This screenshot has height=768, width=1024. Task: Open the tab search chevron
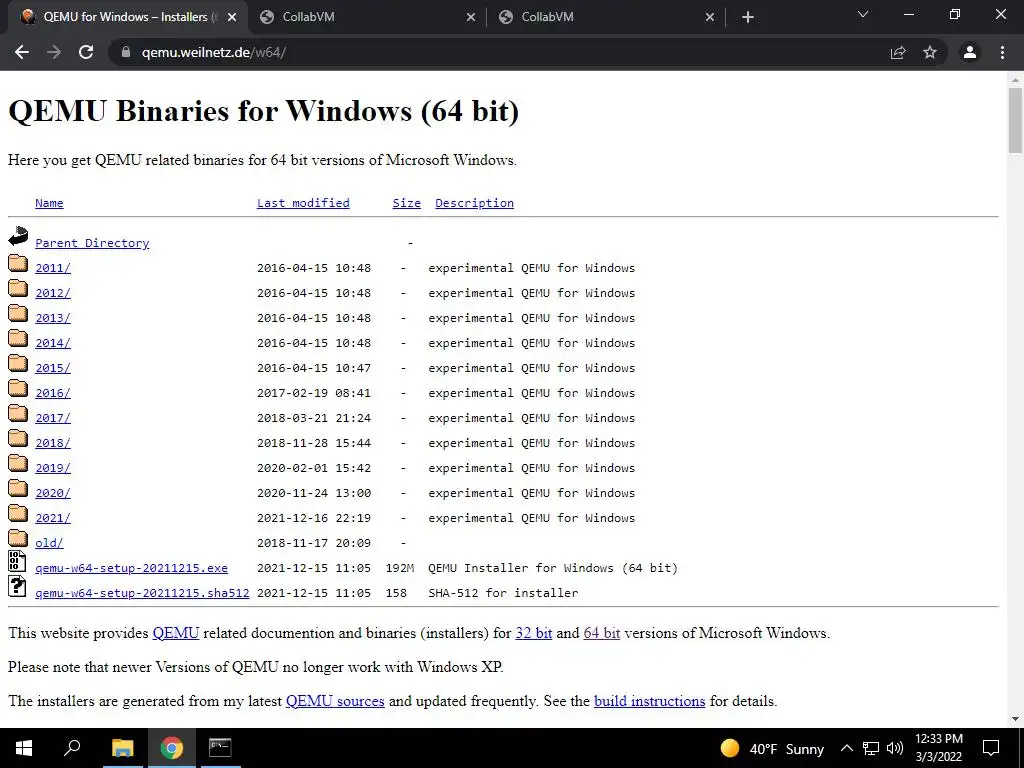[x=863, y=14]
